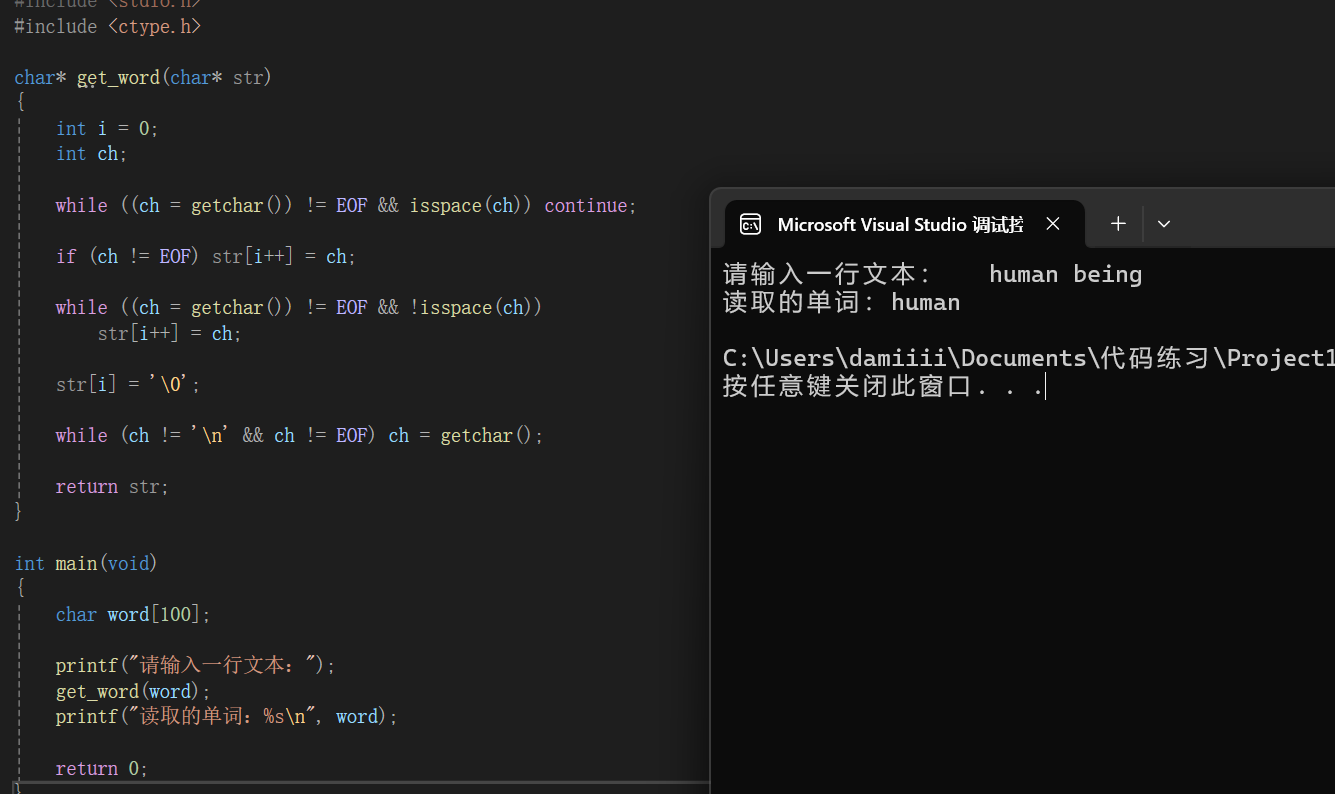
Task: Click the indentation guide inside get_word's body
Action: [19, 300]
